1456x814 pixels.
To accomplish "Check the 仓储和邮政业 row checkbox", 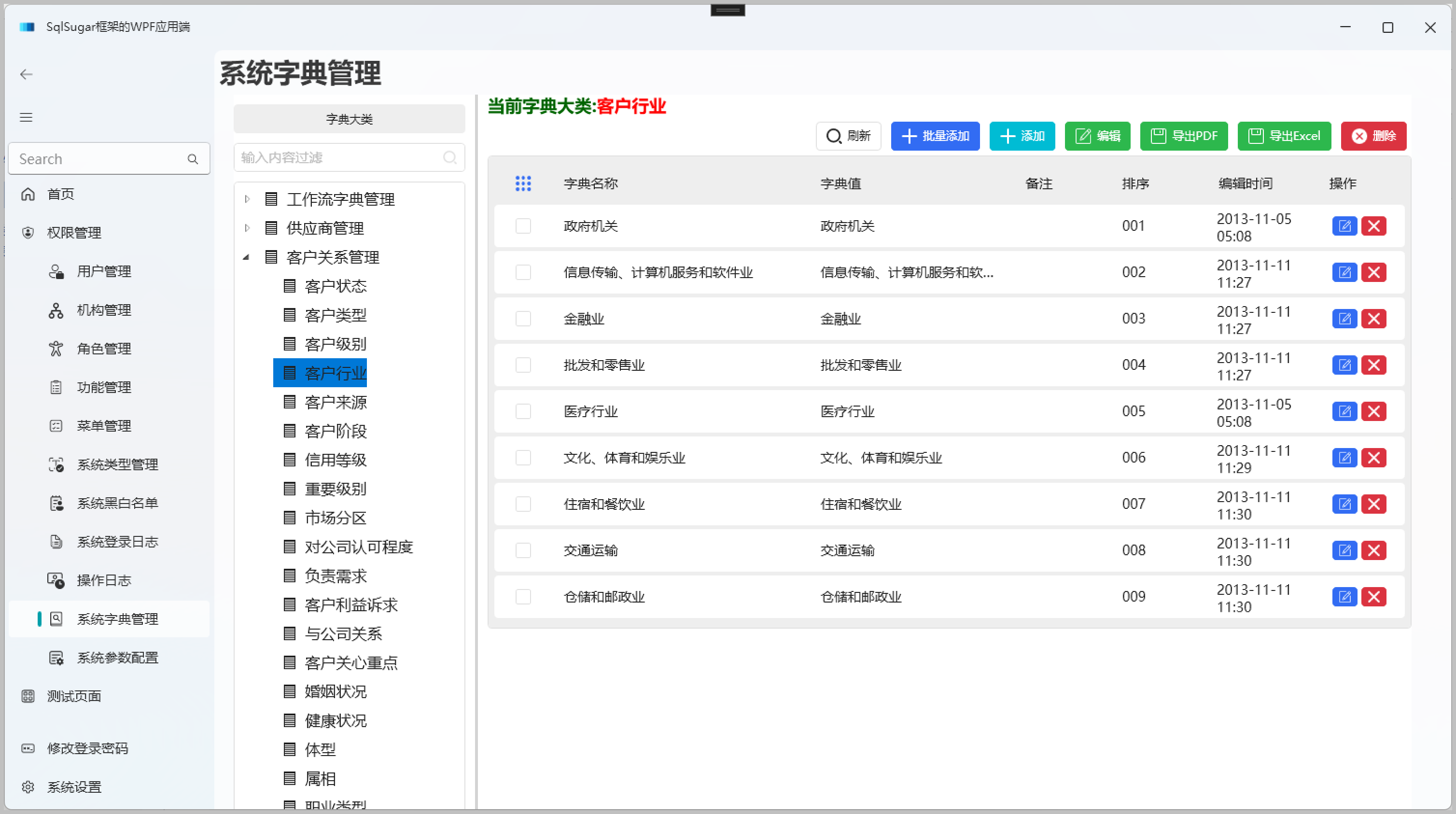I will click(523, 597).
